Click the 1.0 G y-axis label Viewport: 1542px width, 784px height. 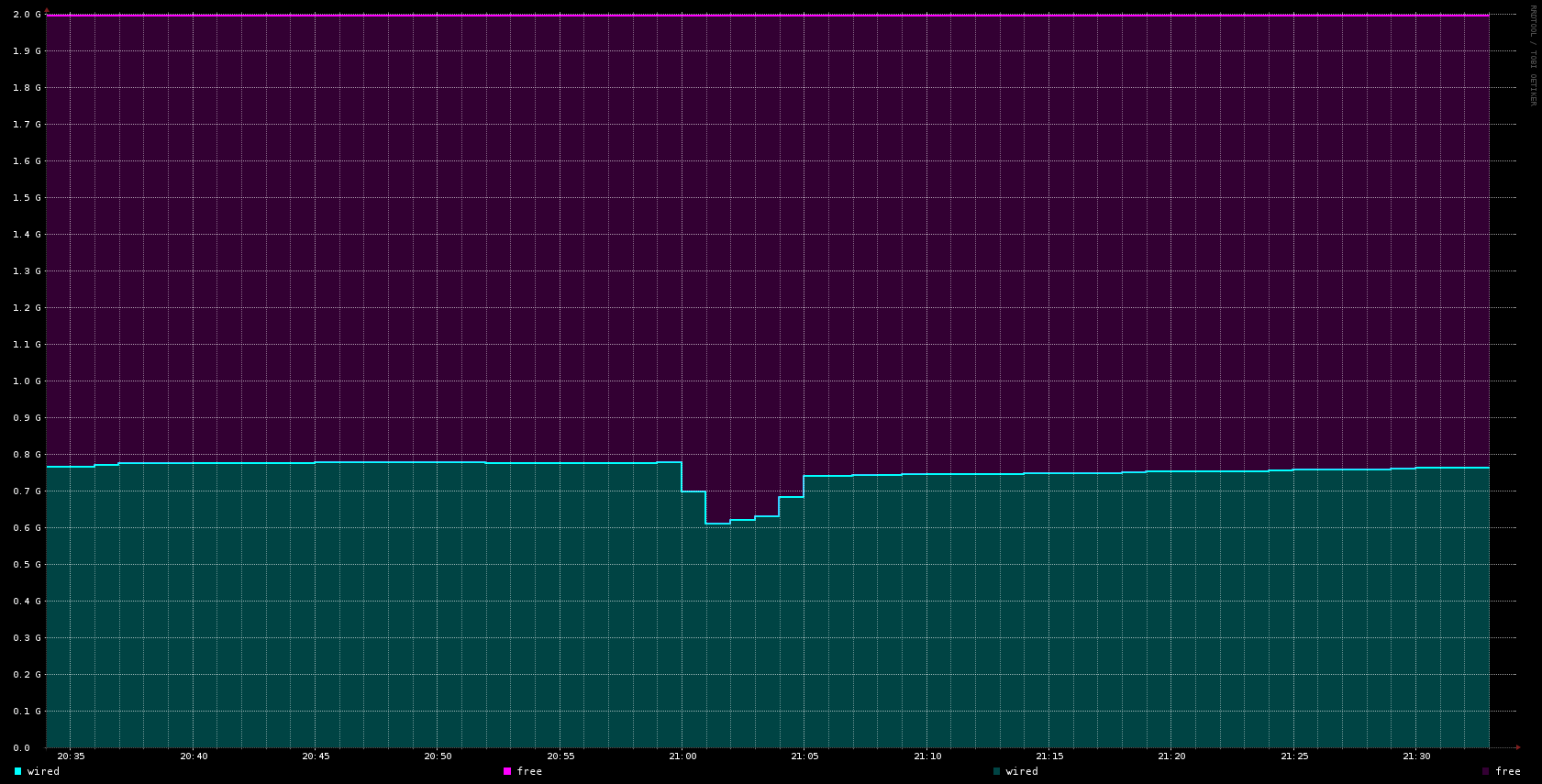pyautogui.click(x=27, y=381)
